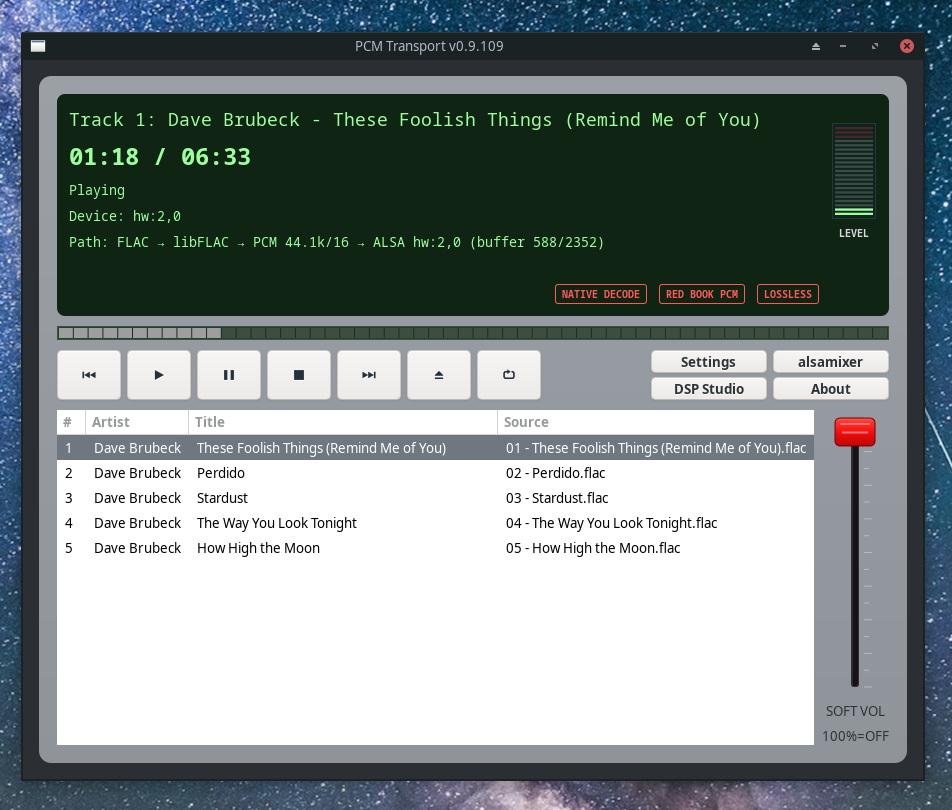
Task: Select These Foolish Things playlist row title
Action: click(321, 448)
